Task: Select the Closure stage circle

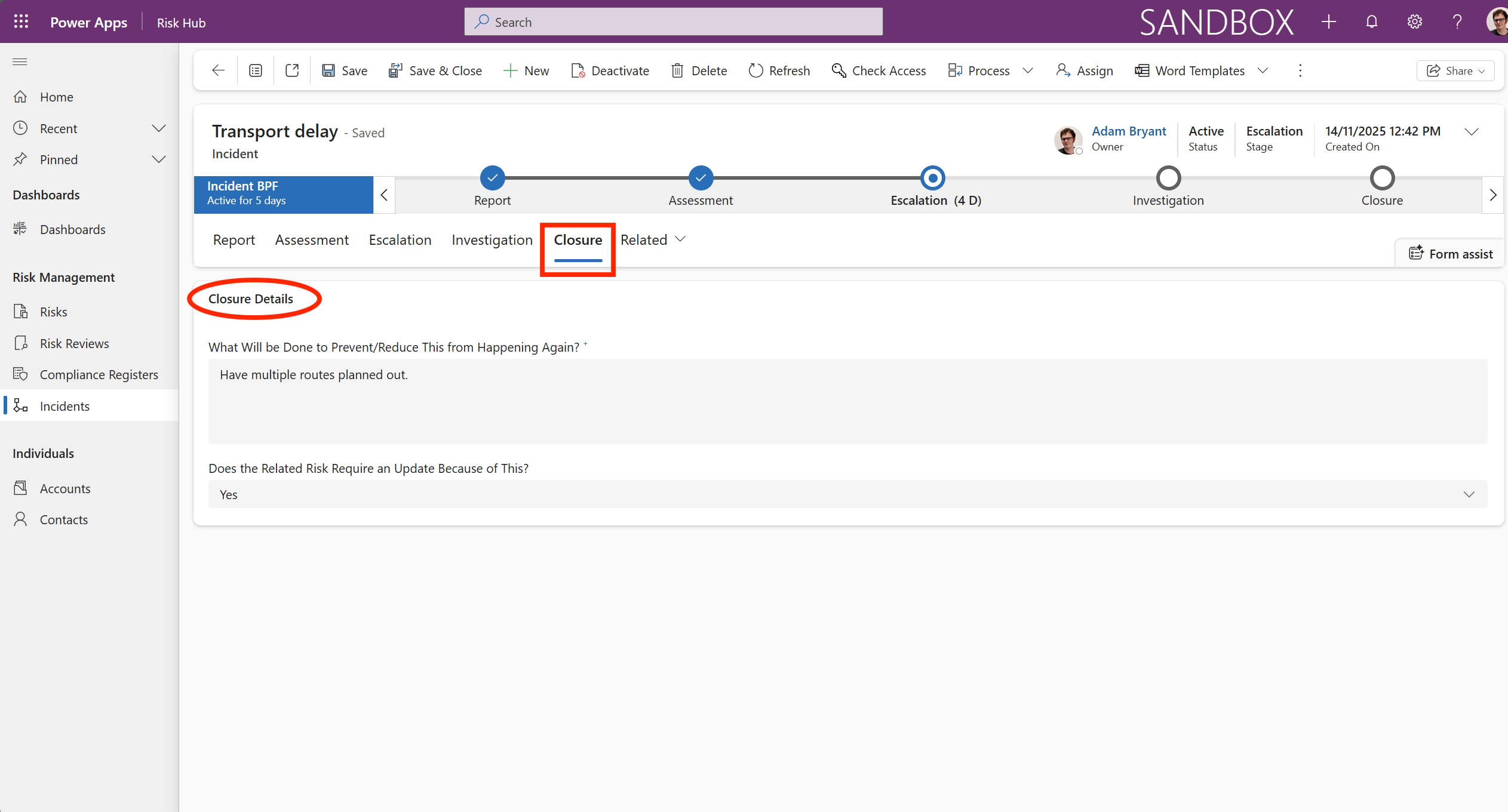Action: tap(1381, 178)
